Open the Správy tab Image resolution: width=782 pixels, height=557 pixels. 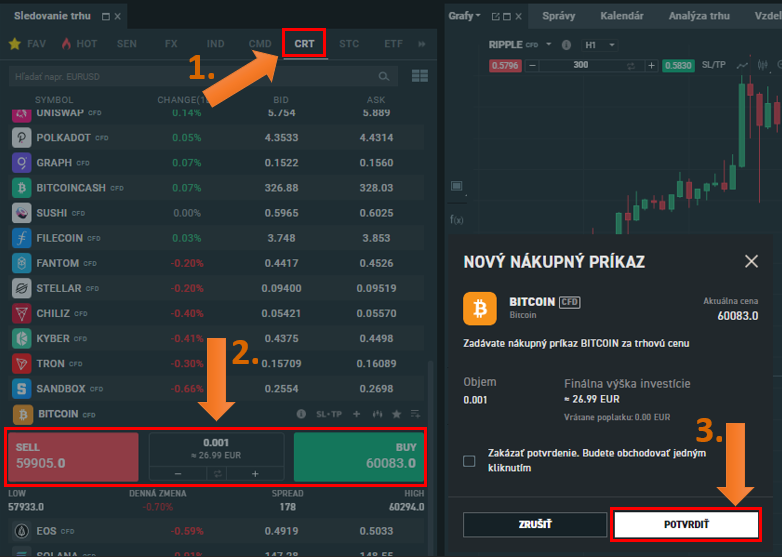559,16
